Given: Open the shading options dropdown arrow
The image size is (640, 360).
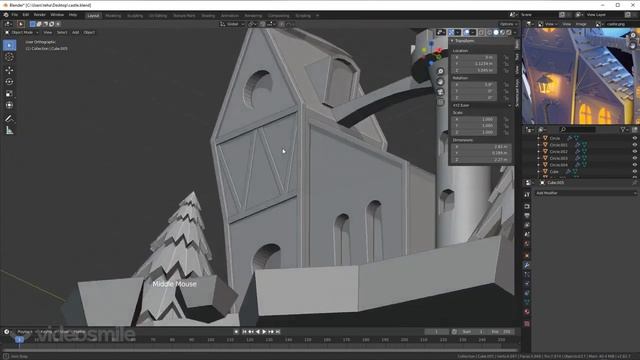Looking at the screenshot, I should click(x=515, y=32).
